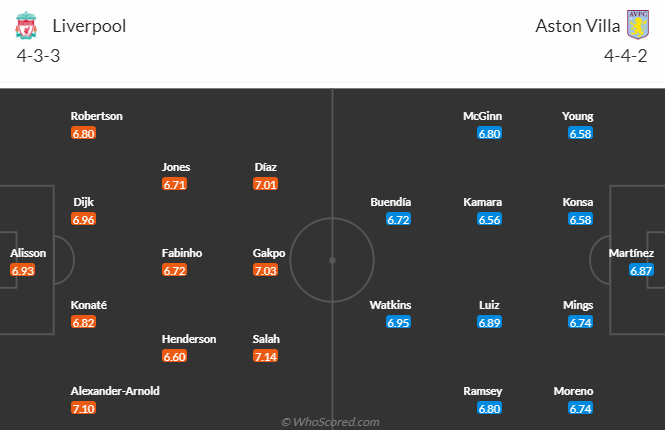Open player name McGinn
This screenshot has width=665, height=430.
483,116
